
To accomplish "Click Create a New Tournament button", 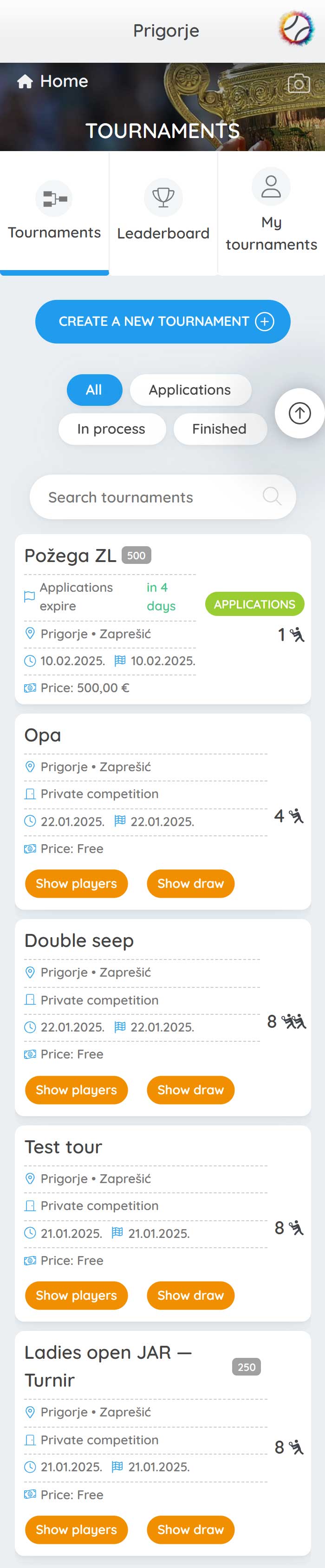I will click(x=163, y=321).
